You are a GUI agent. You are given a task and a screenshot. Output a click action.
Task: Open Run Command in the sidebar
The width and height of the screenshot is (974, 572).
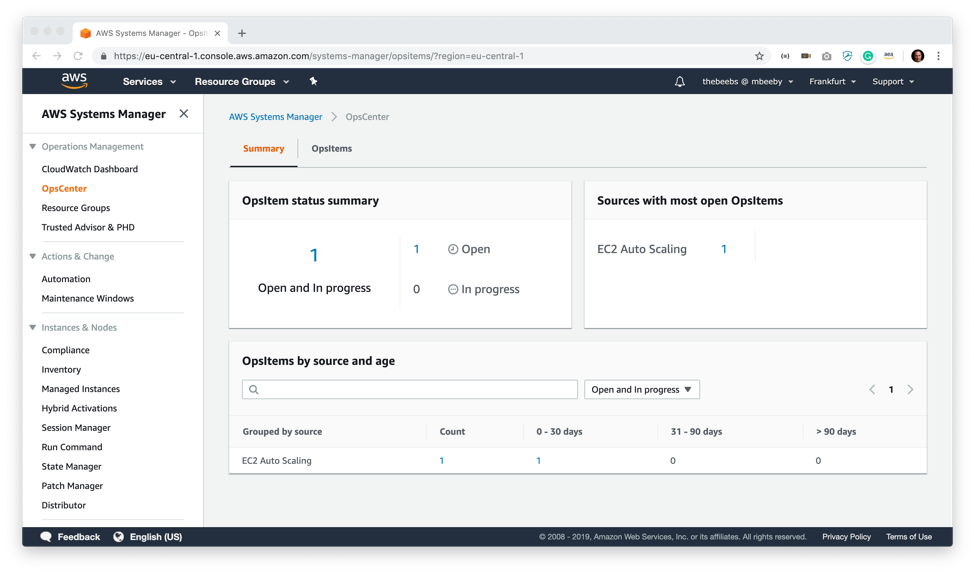(x=72, y=447)
